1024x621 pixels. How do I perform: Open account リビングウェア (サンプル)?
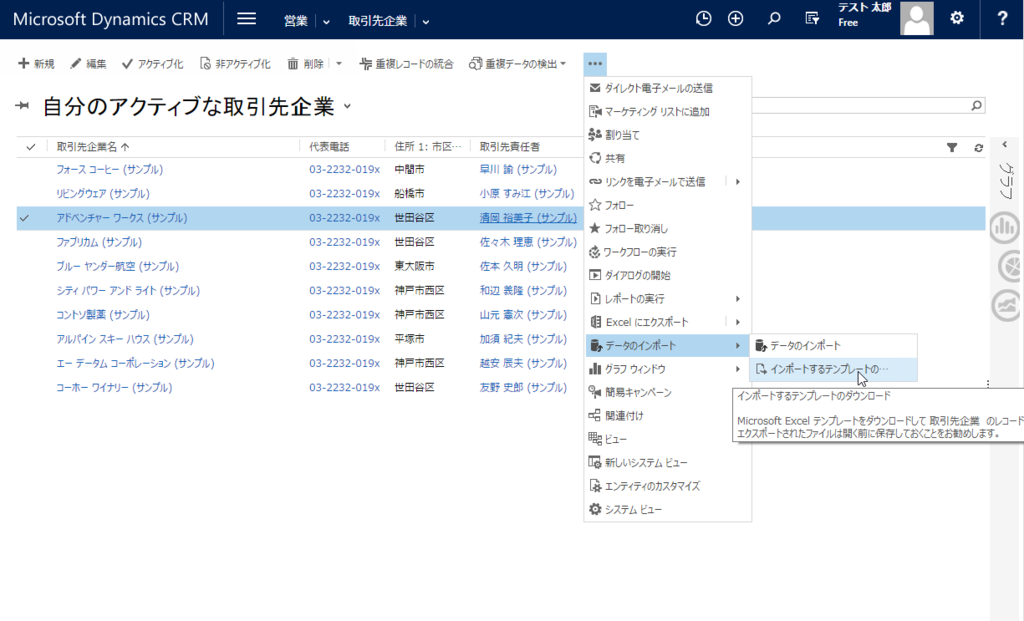point(103,193)
